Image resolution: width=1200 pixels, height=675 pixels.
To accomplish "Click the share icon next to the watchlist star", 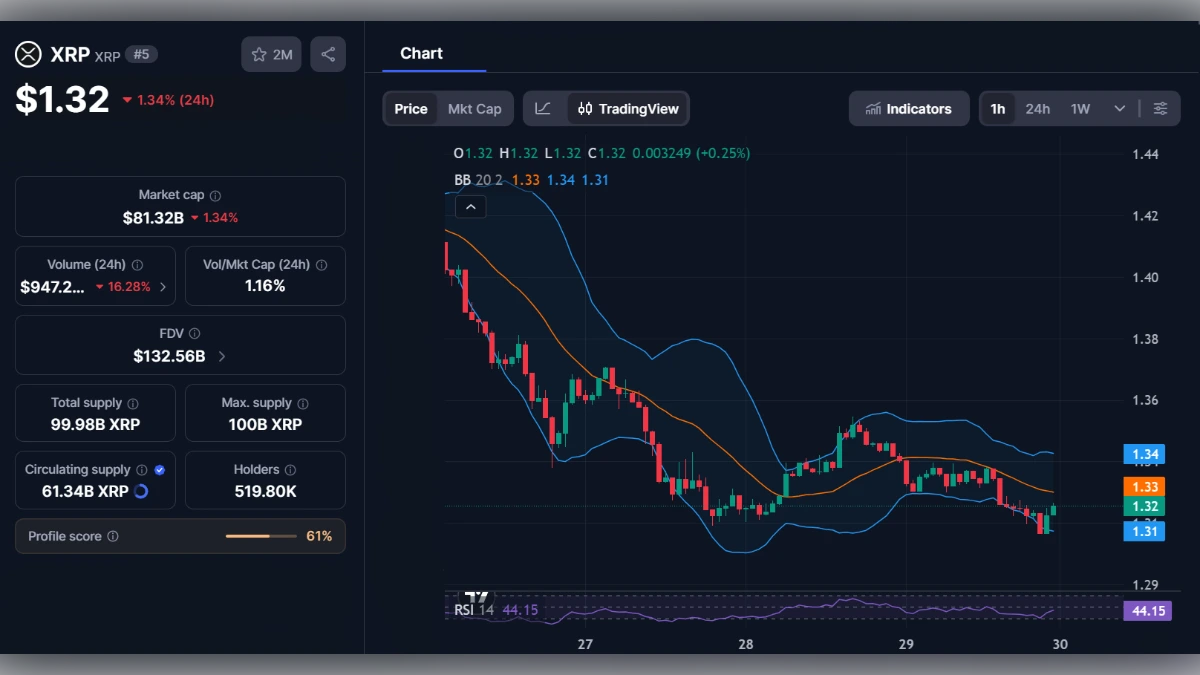I will click(x=328, y=54).
